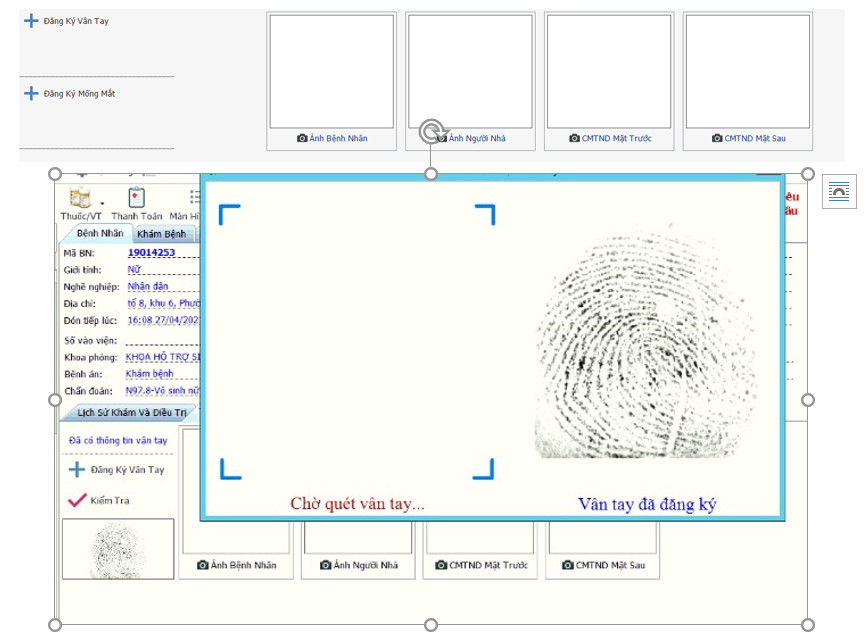Viewport: 866px width, 638px height.
Task: Click the patient ID link 19014253
Action: pos(151,252)
